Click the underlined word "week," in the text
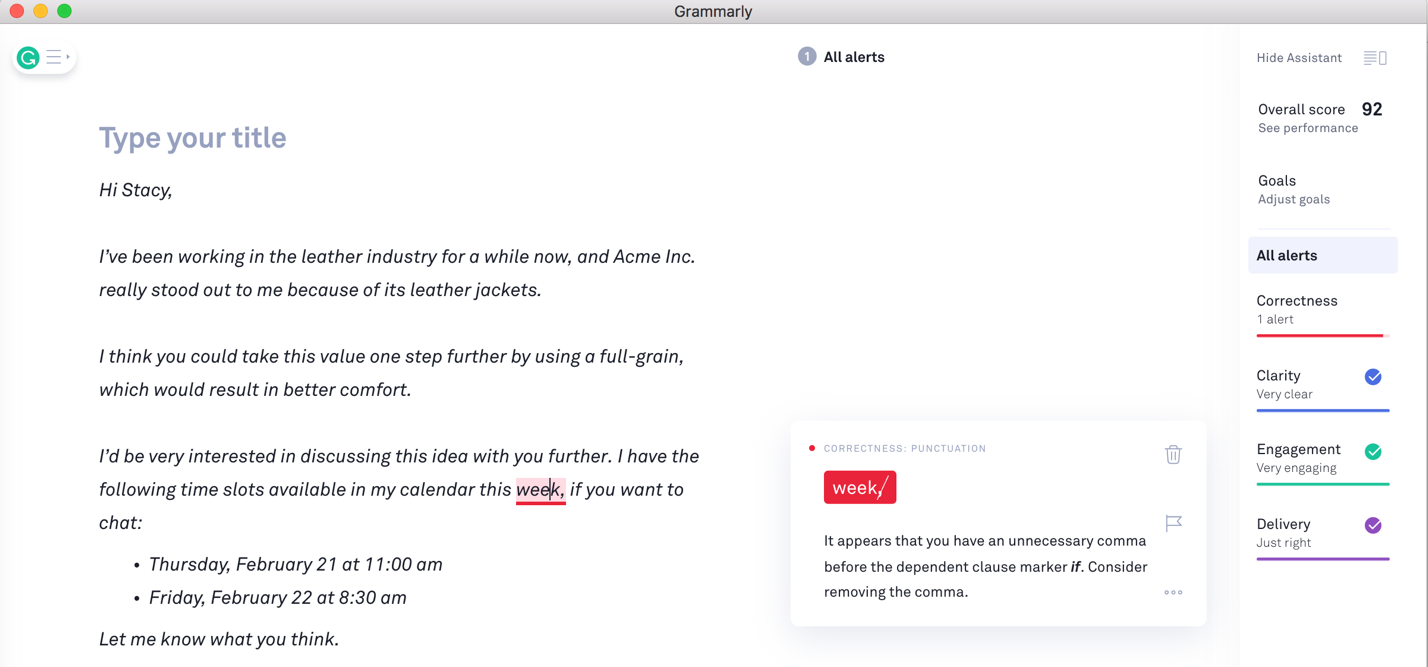 point(541,490)
